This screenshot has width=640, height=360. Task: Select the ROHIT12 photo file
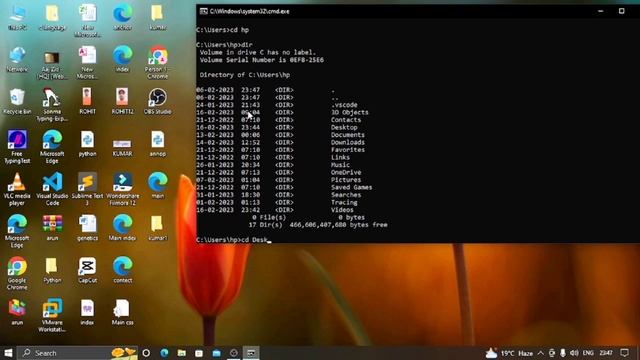[122, 102]
